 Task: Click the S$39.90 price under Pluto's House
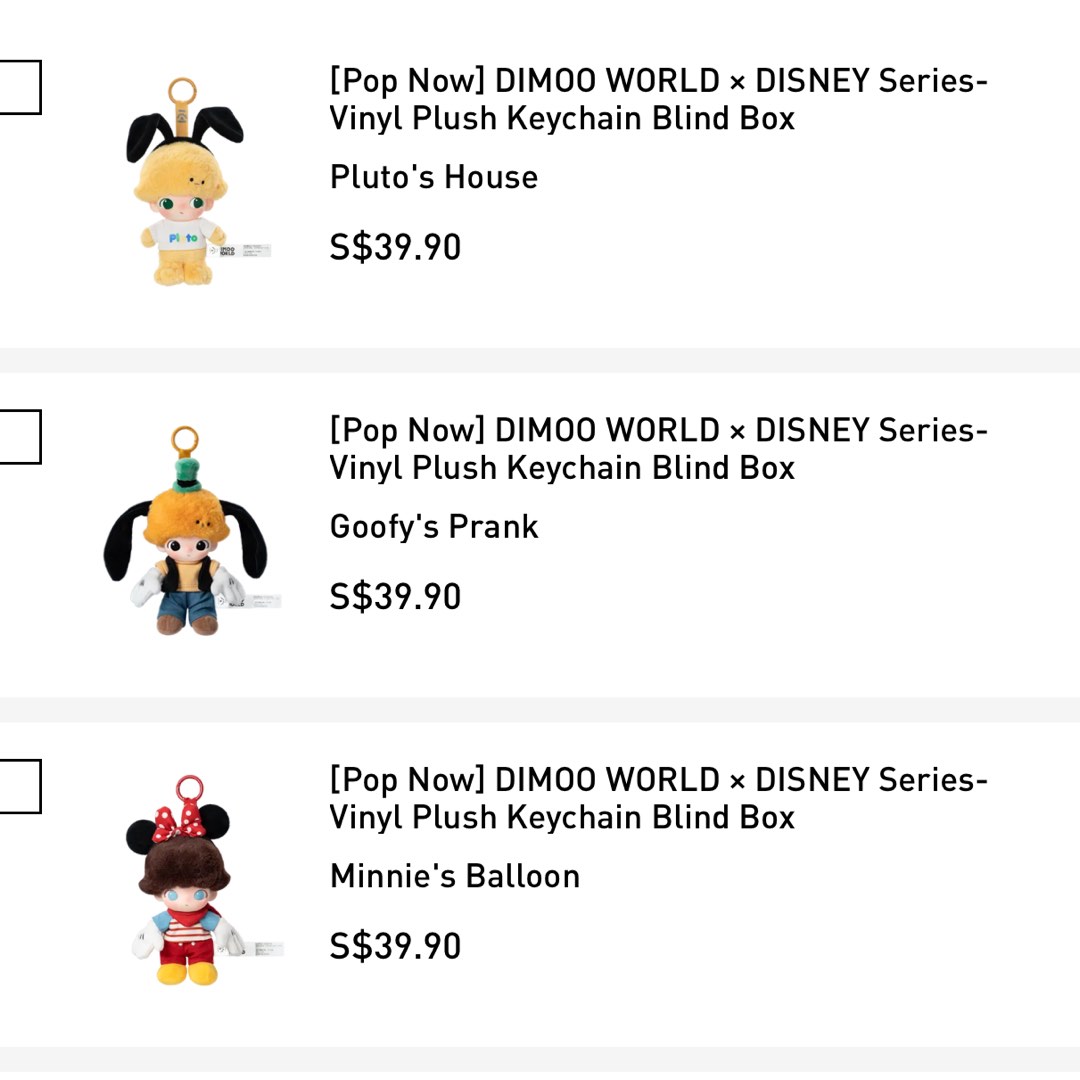point(395,246)
